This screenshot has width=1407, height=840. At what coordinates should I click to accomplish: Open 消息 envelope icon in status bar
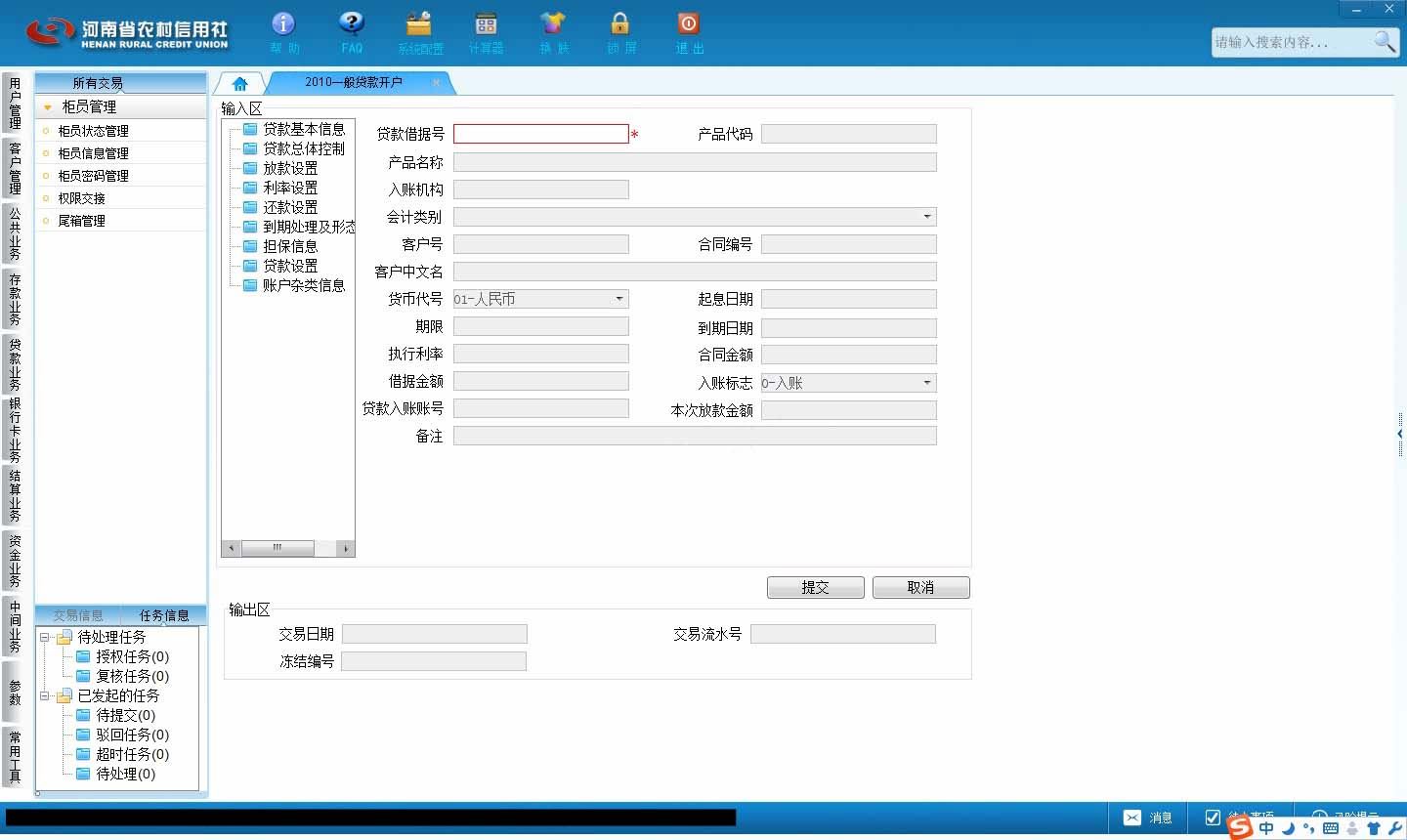[x=1132, y=818]
